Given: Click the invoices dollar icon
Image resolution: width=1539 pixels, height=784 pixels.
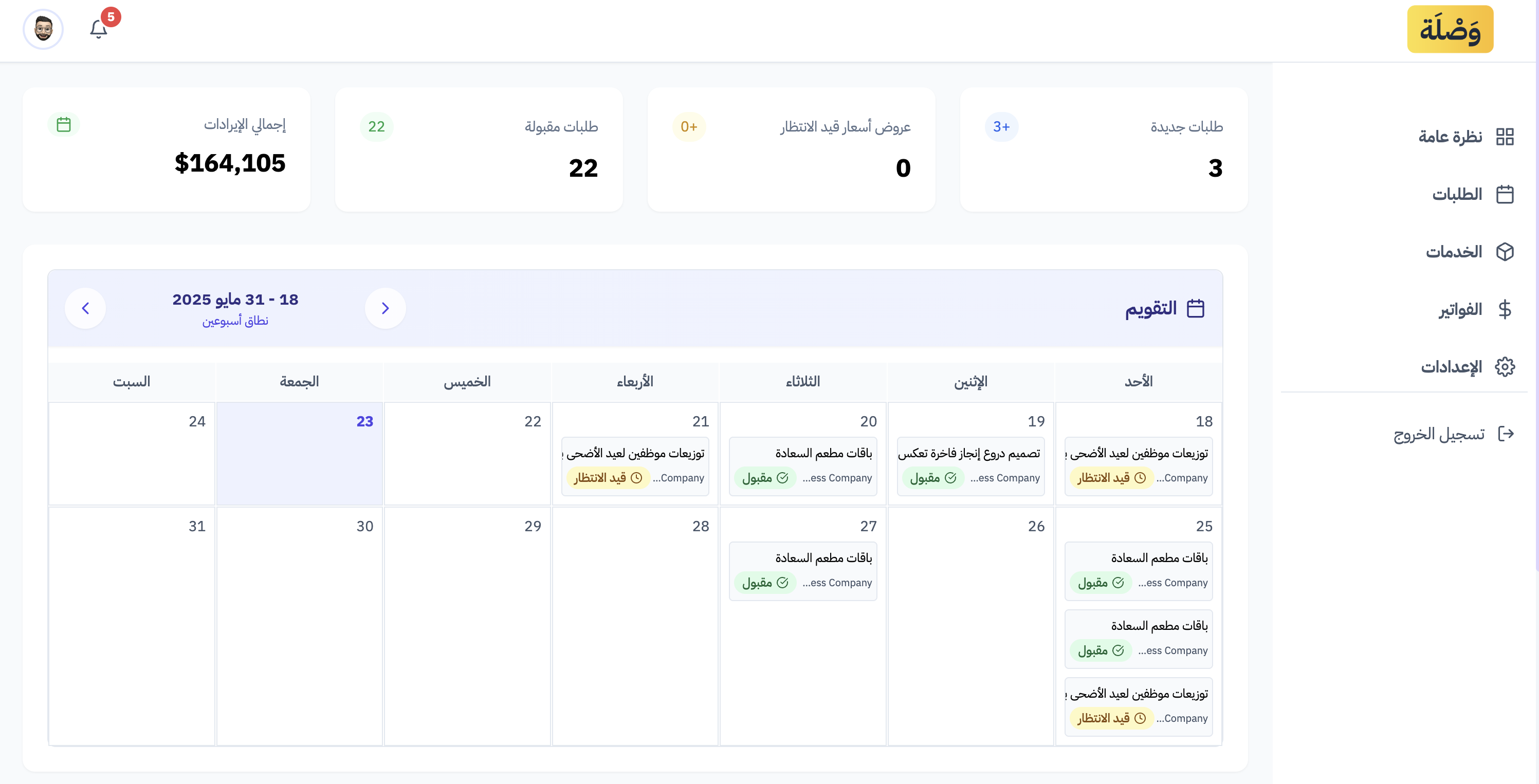Looking at the screenshot, I should [x=1505, y=309].
